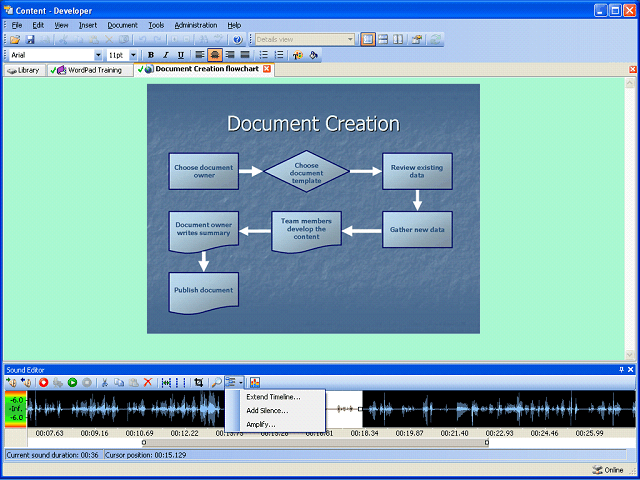Expand the Details view dropdown
Image resolution: width=640 pixels, height=480 pixels.
click(350, 39)
